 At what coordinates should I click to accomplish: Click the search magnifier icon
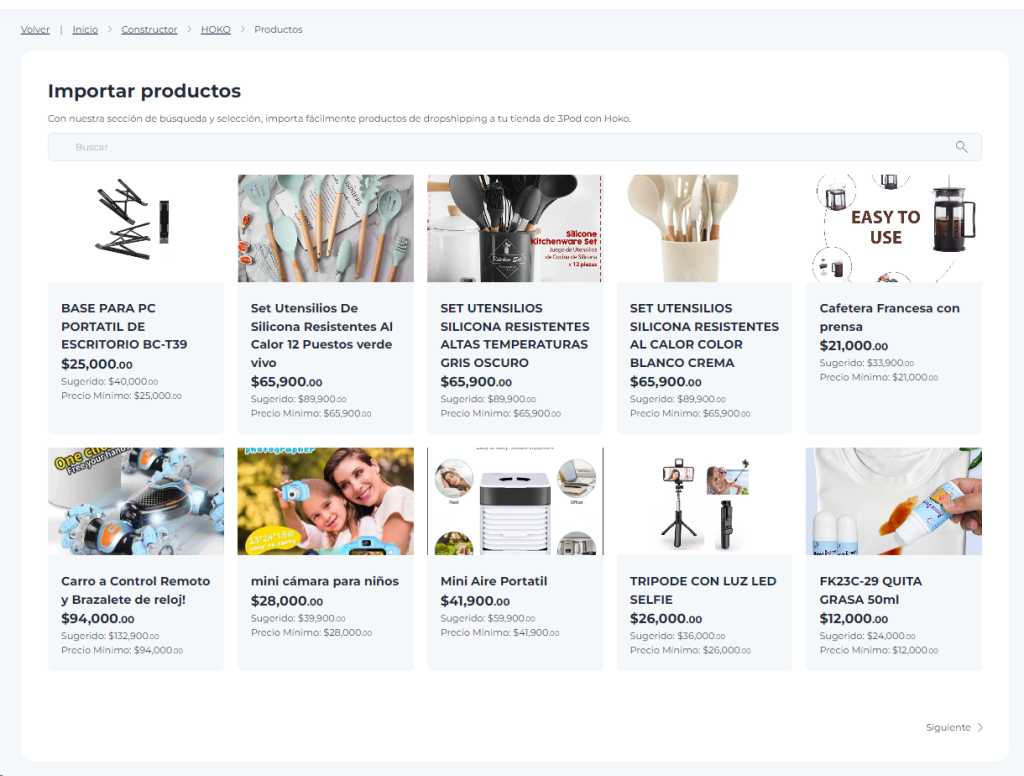coord(961,147)
